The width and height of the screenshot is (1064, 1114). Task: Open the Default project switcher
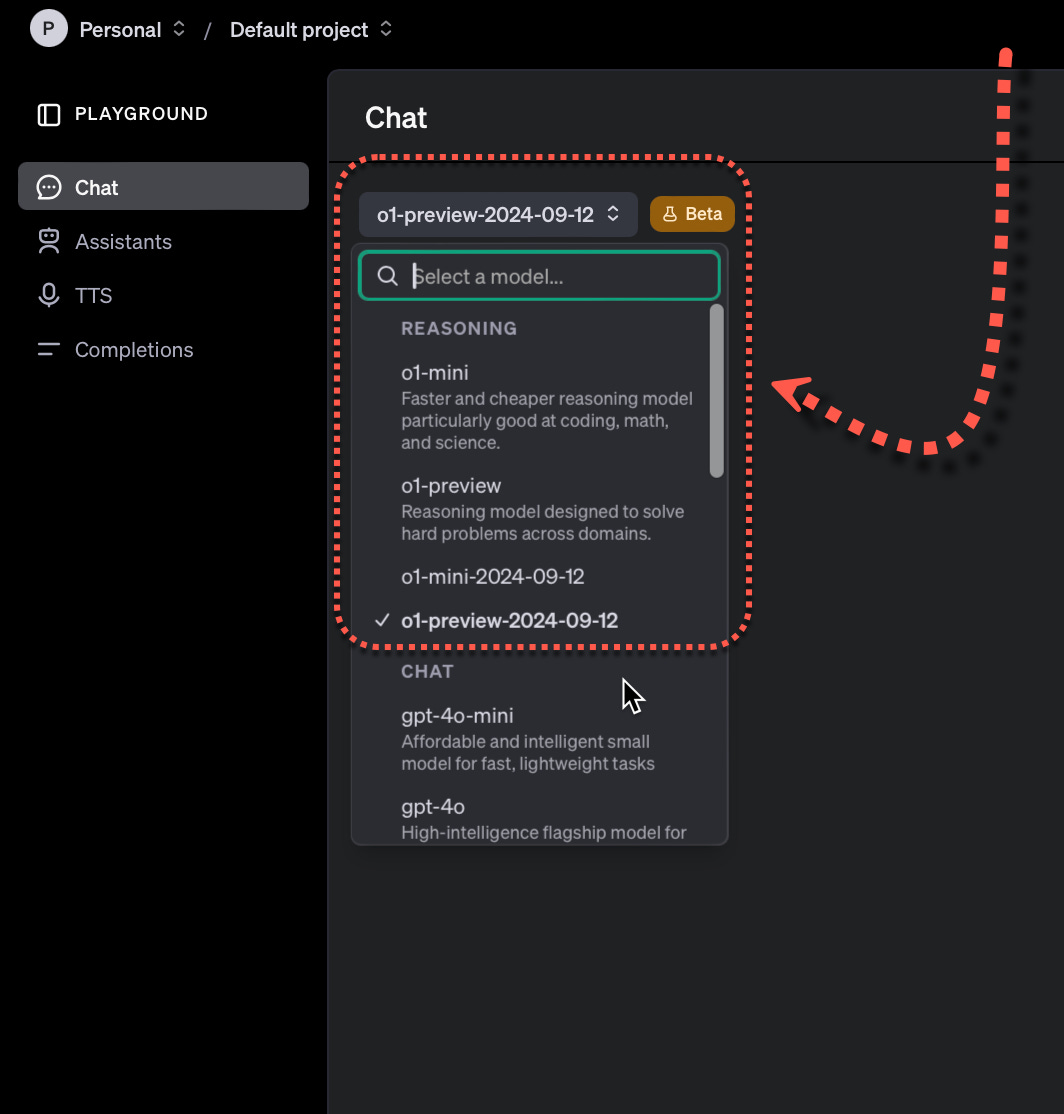coord(311,30)
